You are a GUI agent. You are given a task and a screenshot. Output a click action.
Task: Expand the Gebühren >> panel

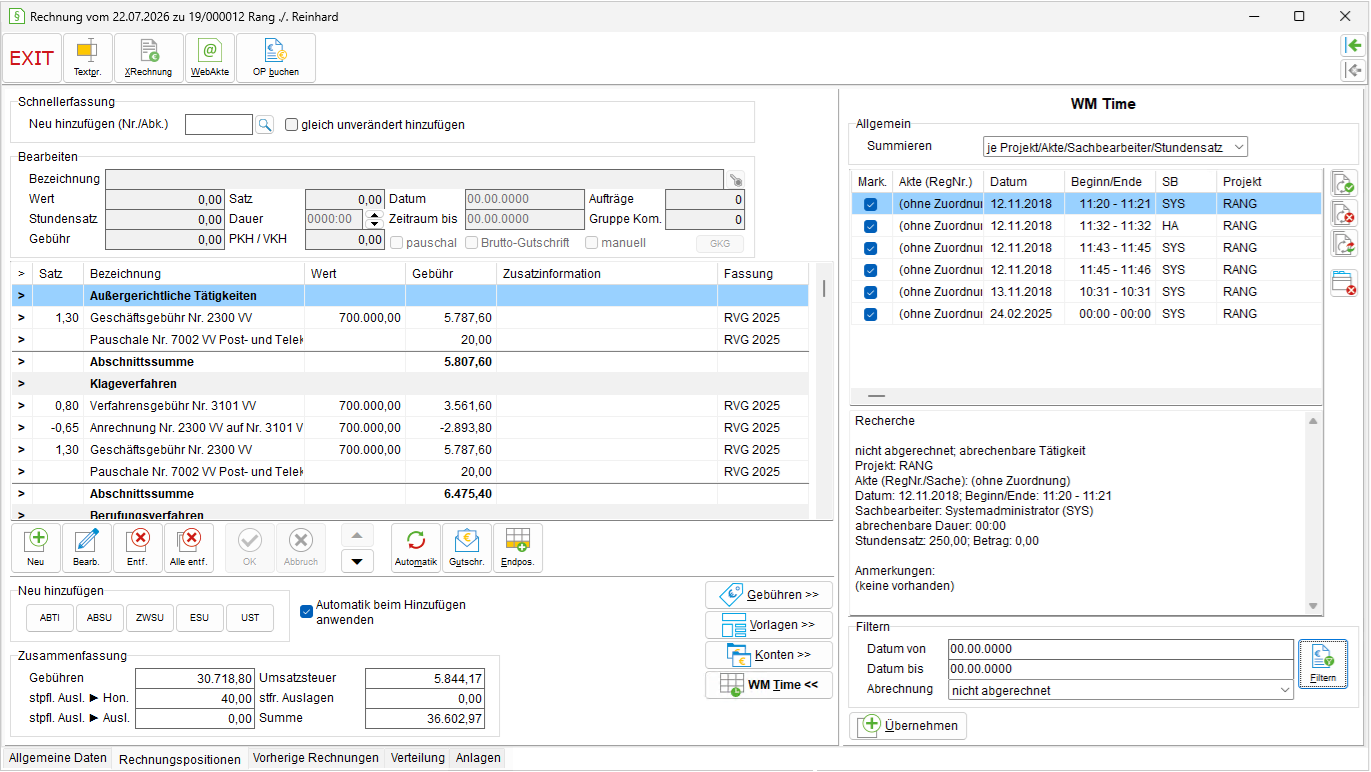769,595
